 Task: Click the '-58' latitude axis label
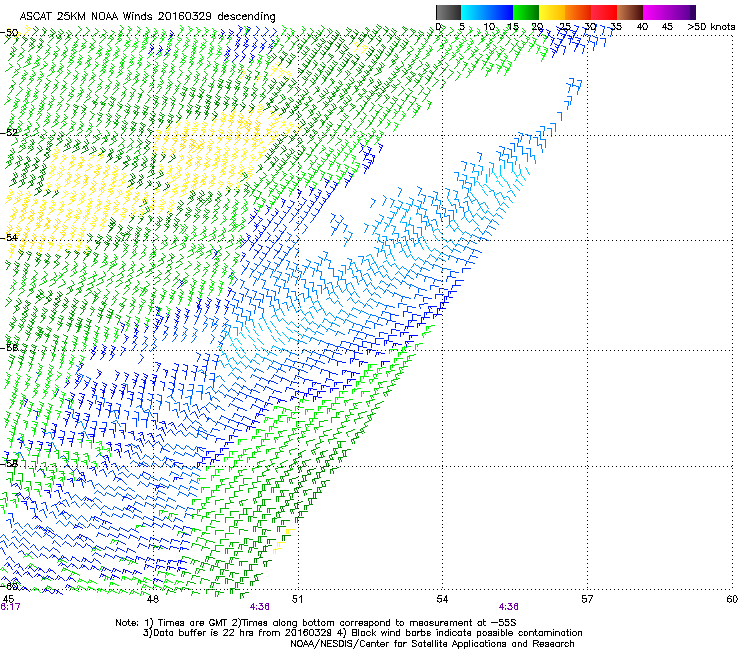[9, 463]
